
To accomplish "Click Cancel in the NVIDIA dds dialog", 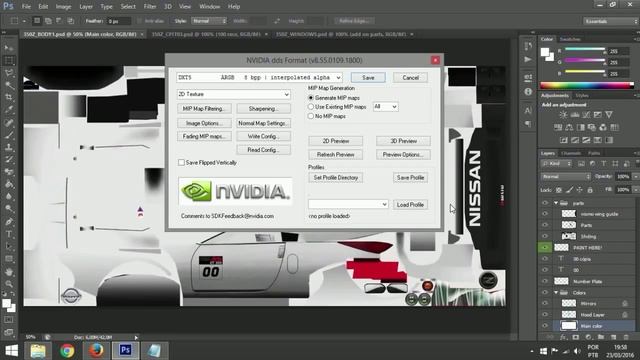I will click(x=410, y=78).
